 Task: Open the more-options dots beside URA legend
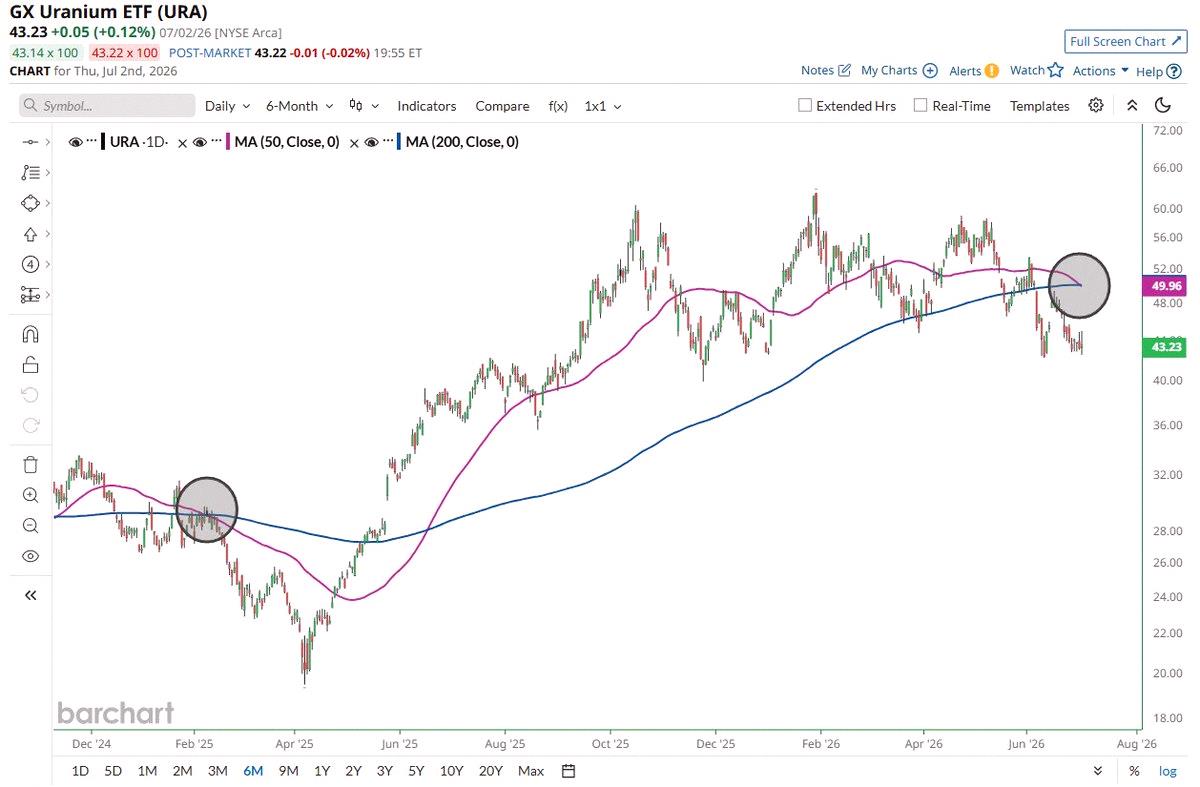click(x=92, y=142)
